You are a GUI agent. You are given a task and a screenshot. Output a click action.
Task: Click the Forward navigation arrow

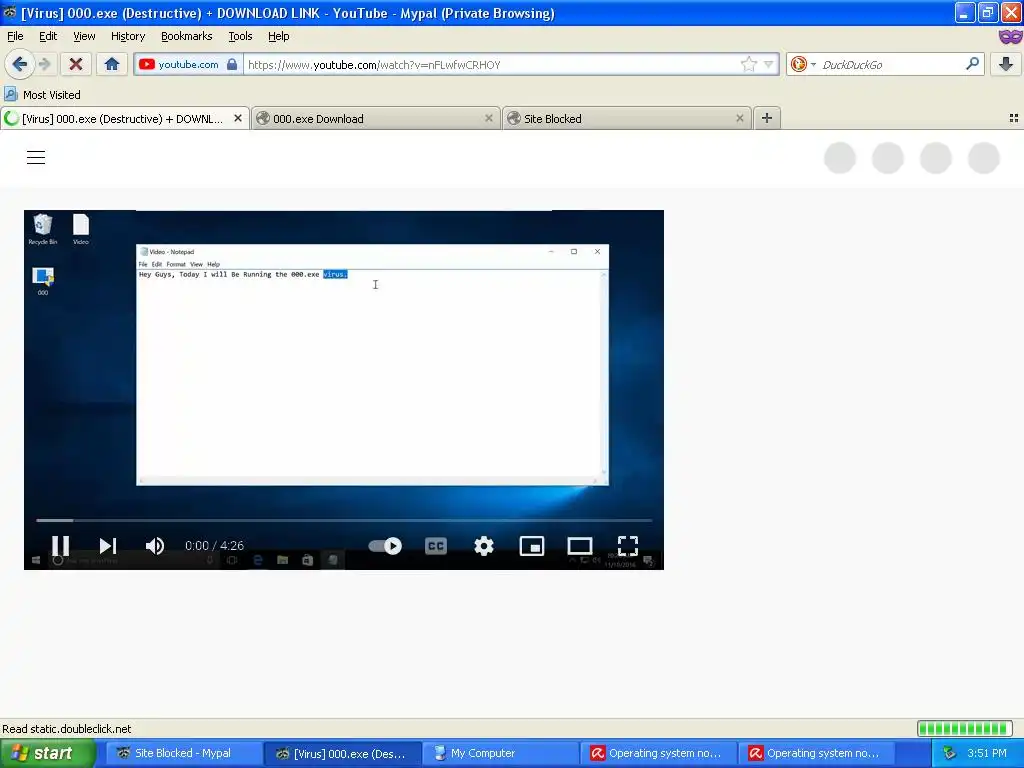pyautogui.click(x=45, y=64)
